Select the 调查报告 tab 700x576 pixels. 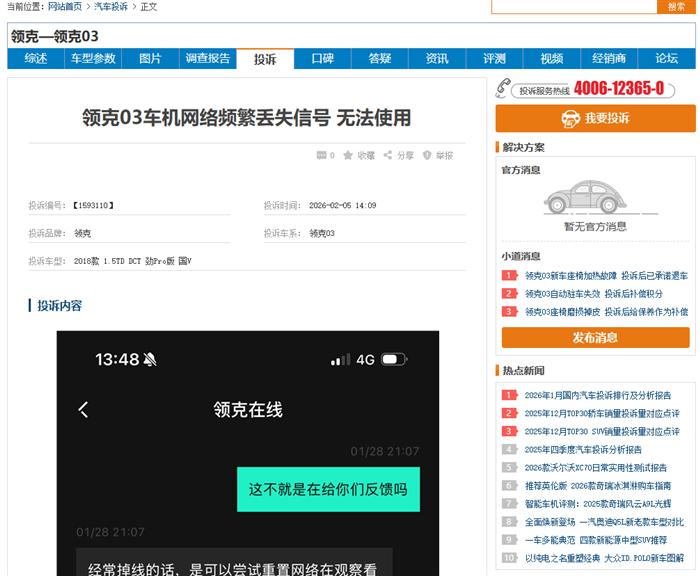tap(207, 59)
